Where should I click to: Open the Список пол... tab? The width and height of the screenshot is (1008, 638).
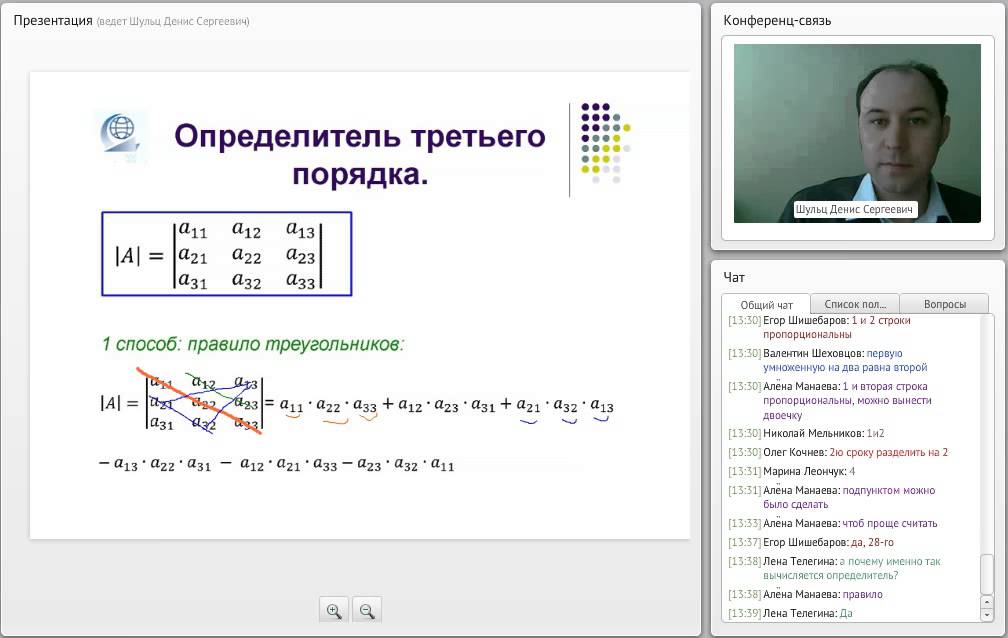(x=854, y=304)
